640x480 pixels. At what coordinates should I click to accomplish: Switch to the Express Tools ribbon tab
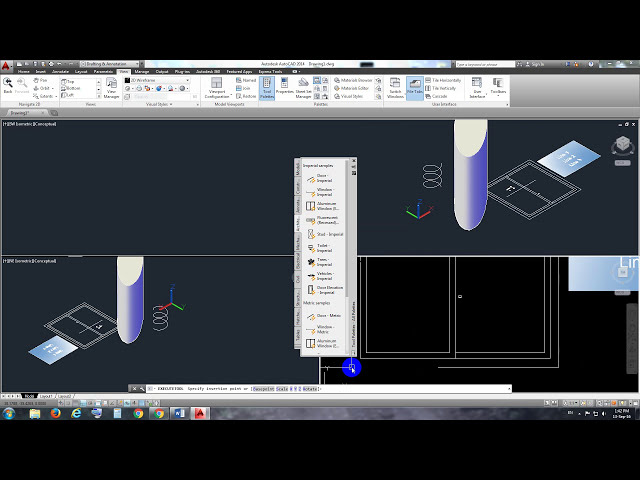coord(270,71)
